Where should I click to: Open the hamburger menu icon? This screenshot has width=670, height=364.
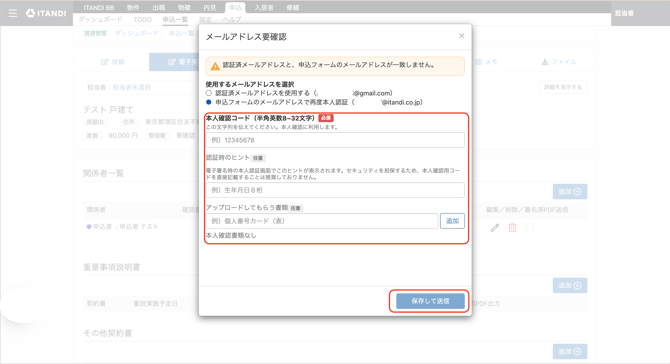(13, 13)
